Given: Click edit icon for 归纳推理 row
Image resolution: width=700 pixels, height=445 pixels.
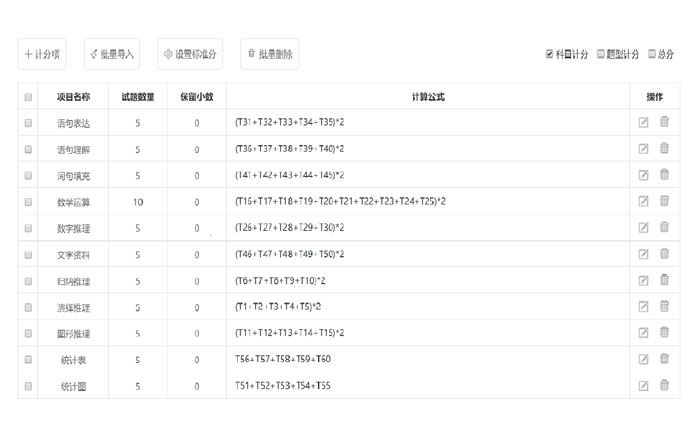Looking at the screenshot, I should 644,281.
